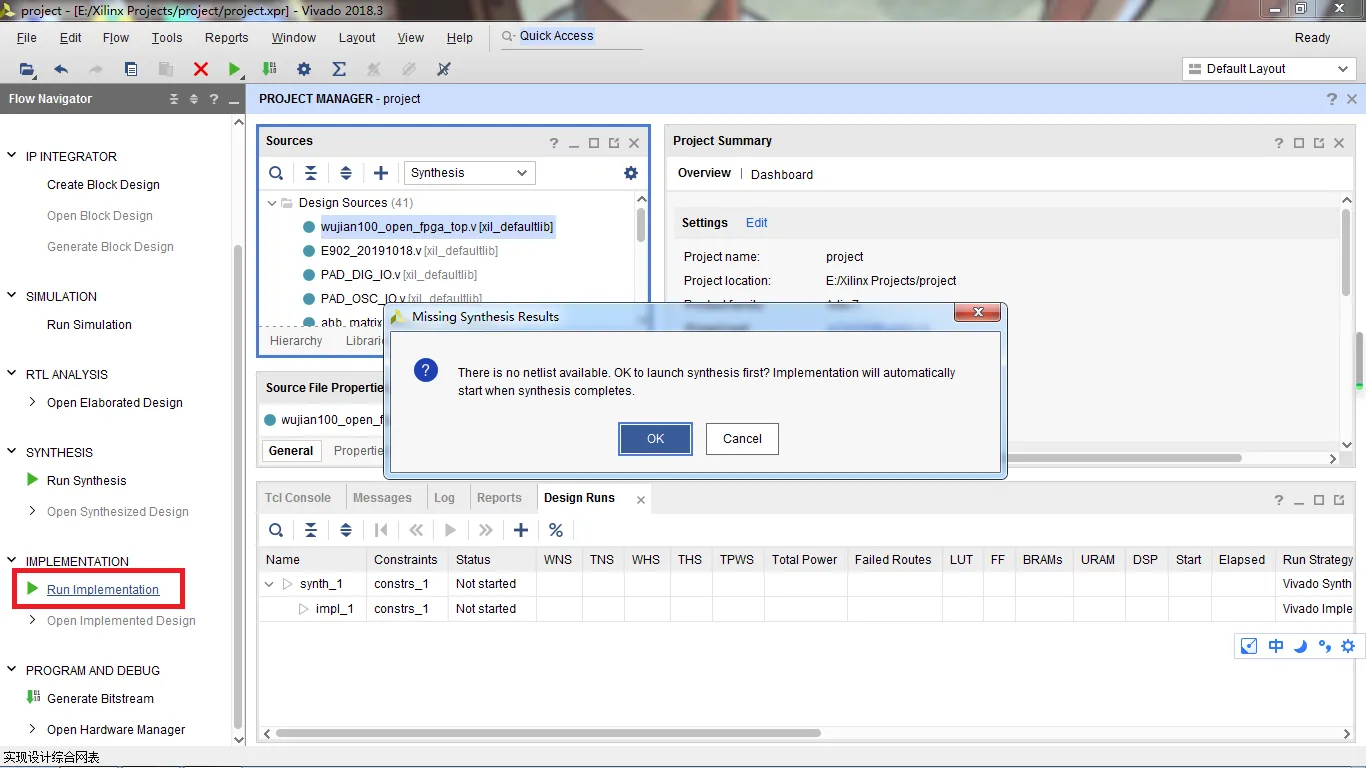The height and width of the screenshot is (768, 1366).
Task: Click the Generate Bitstream toolbar icon
Action: tap(269, 69)
